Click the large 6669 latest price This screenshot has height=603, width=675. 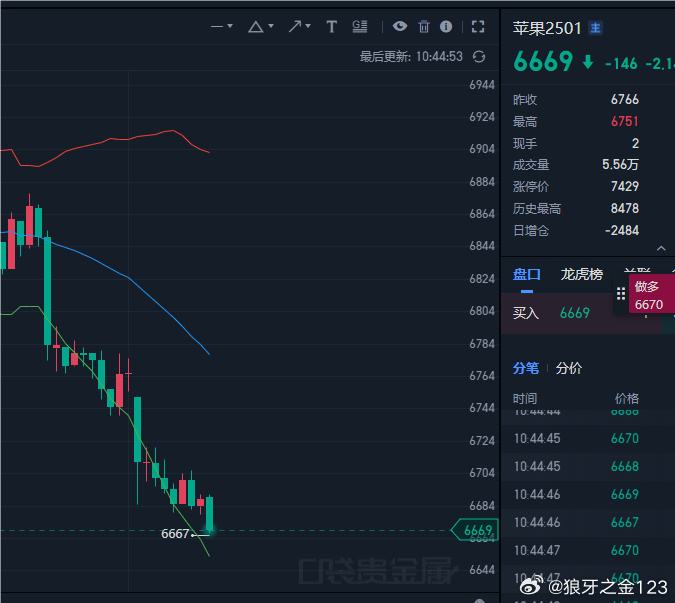click(543, 61)
